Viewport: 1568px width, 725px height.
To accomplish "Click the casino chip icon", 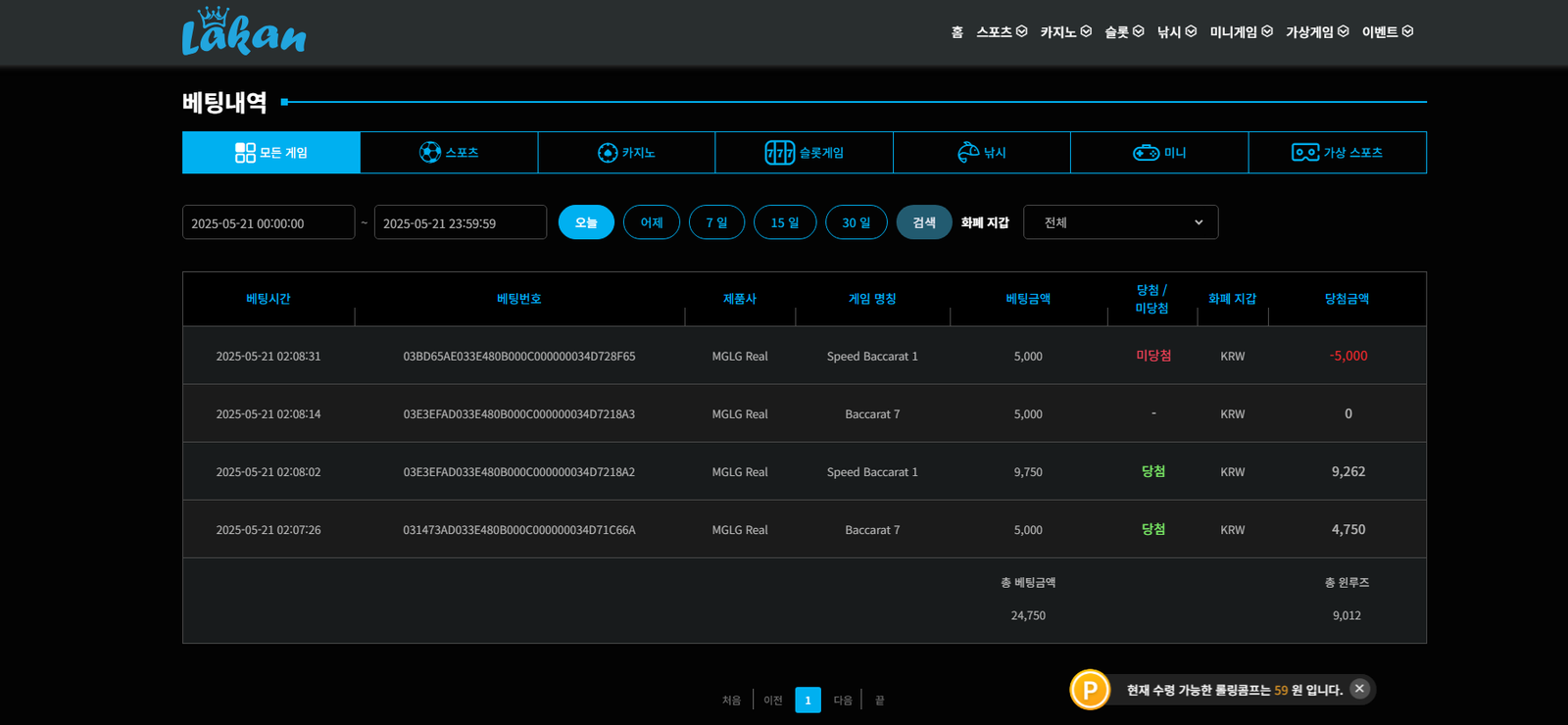I will coord(608,153).
